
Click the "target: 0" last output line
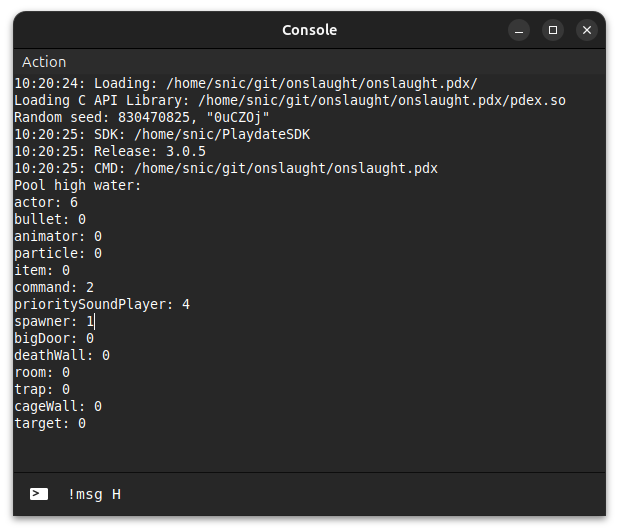50,423
